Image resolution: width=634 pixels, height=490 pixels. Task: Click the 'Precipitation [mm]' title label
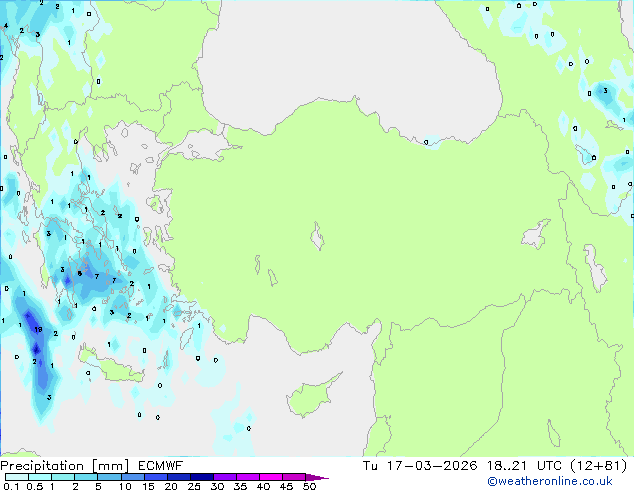click(65, 466)
